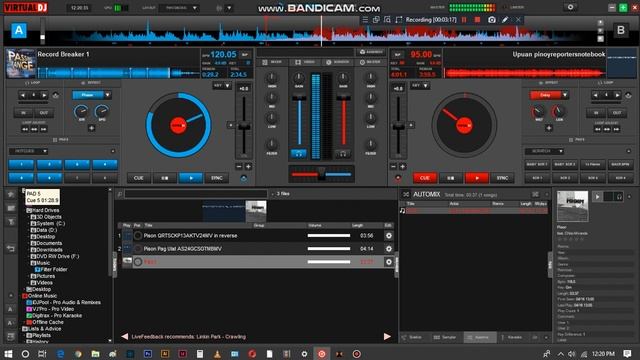
Task: Switch to the VIDEO mixer tab
Action: (304, 62)
